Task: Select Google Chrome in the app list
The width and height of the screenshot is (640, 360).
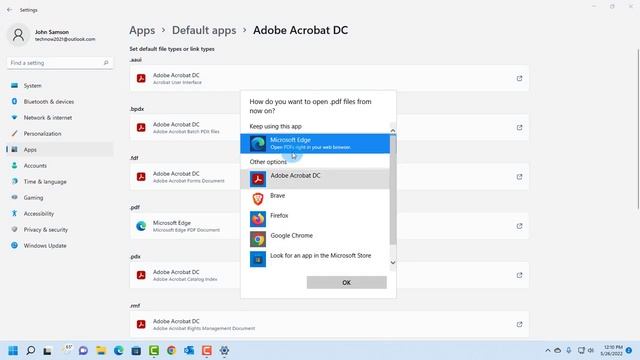Action: click(315, 239)
